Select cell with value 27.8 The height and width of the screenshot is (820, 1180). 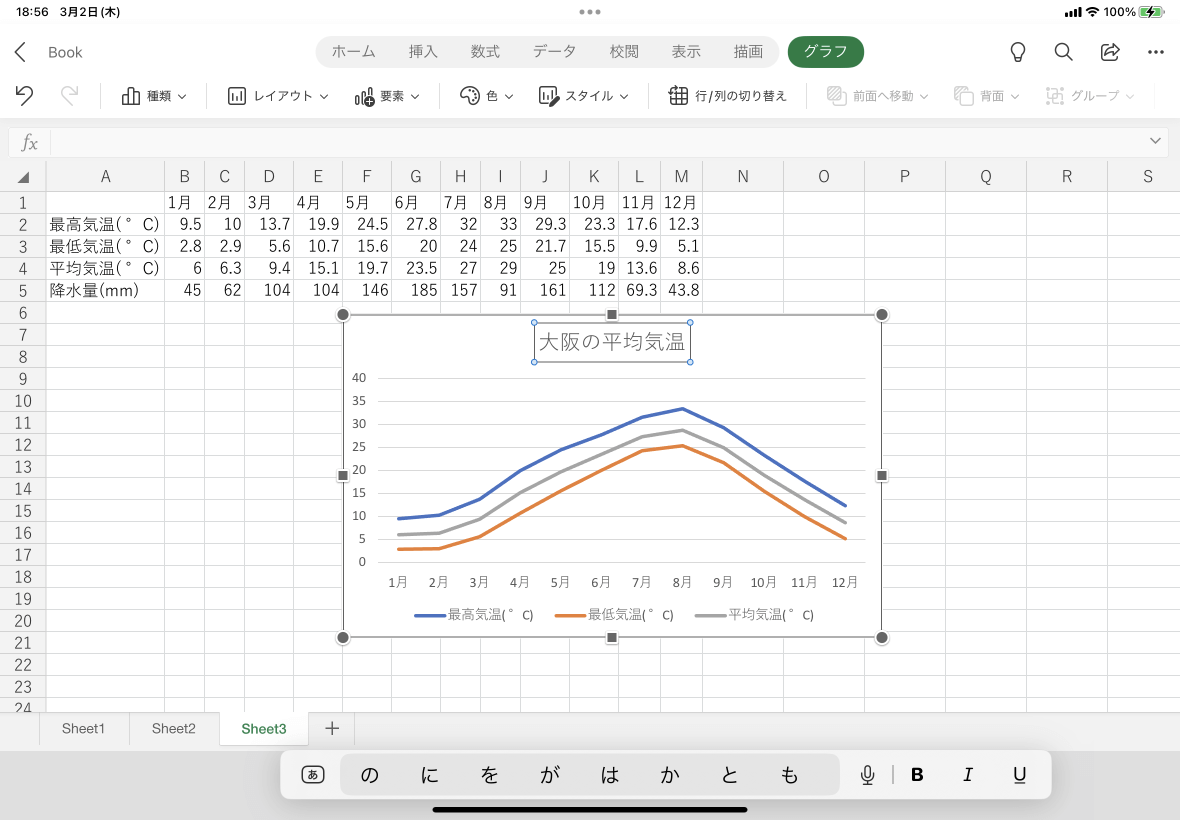point(416,224)
